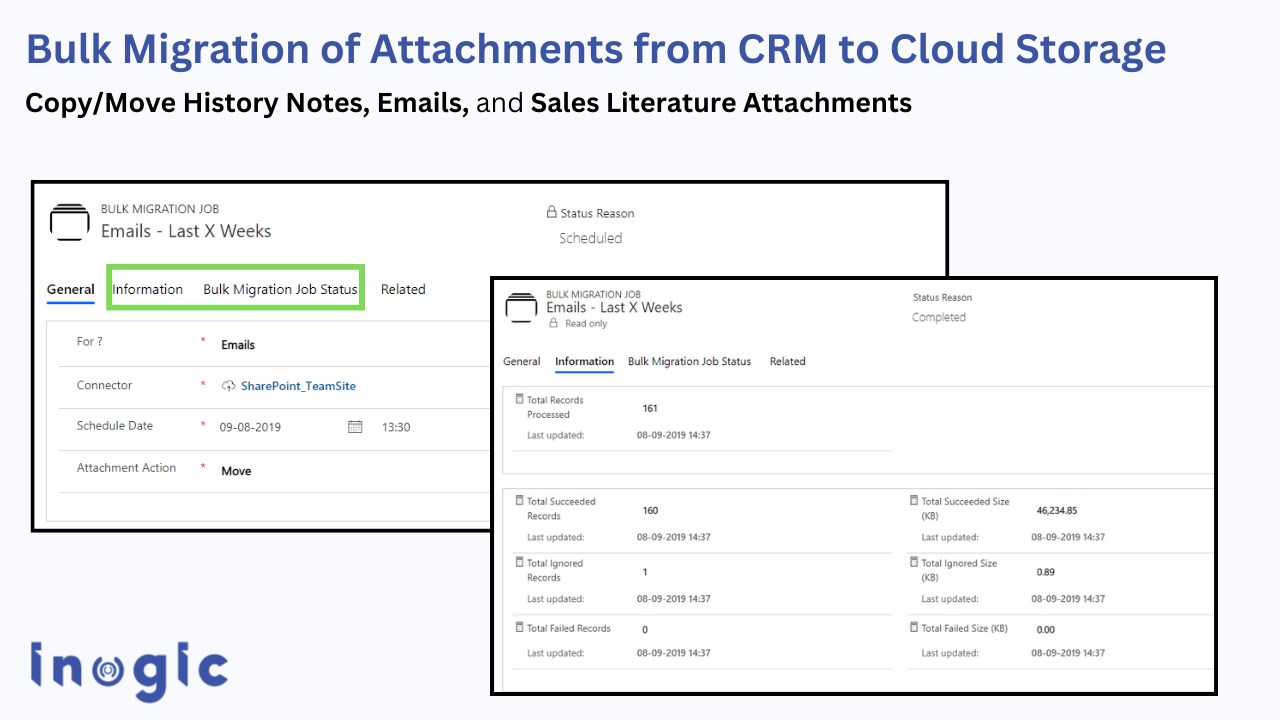Click the Connector field label

(104, 385)
